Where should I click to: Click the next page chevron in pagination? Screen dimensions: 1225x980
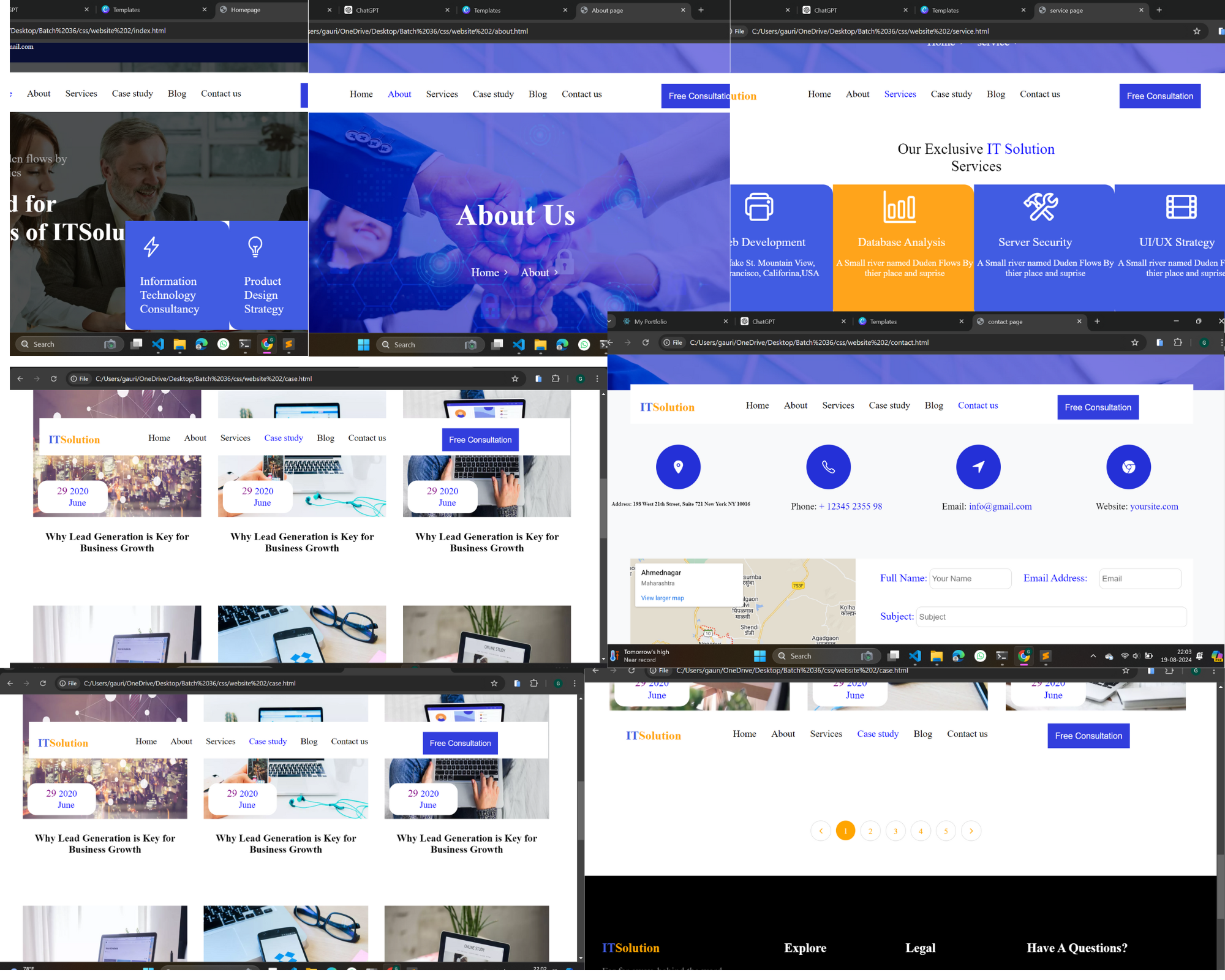(x=971, y=831)
